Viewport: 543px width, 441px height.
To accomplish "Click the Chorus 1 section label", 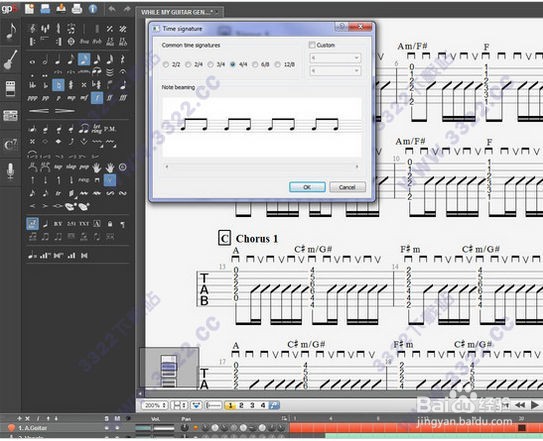I will click(x=257, y=239).
